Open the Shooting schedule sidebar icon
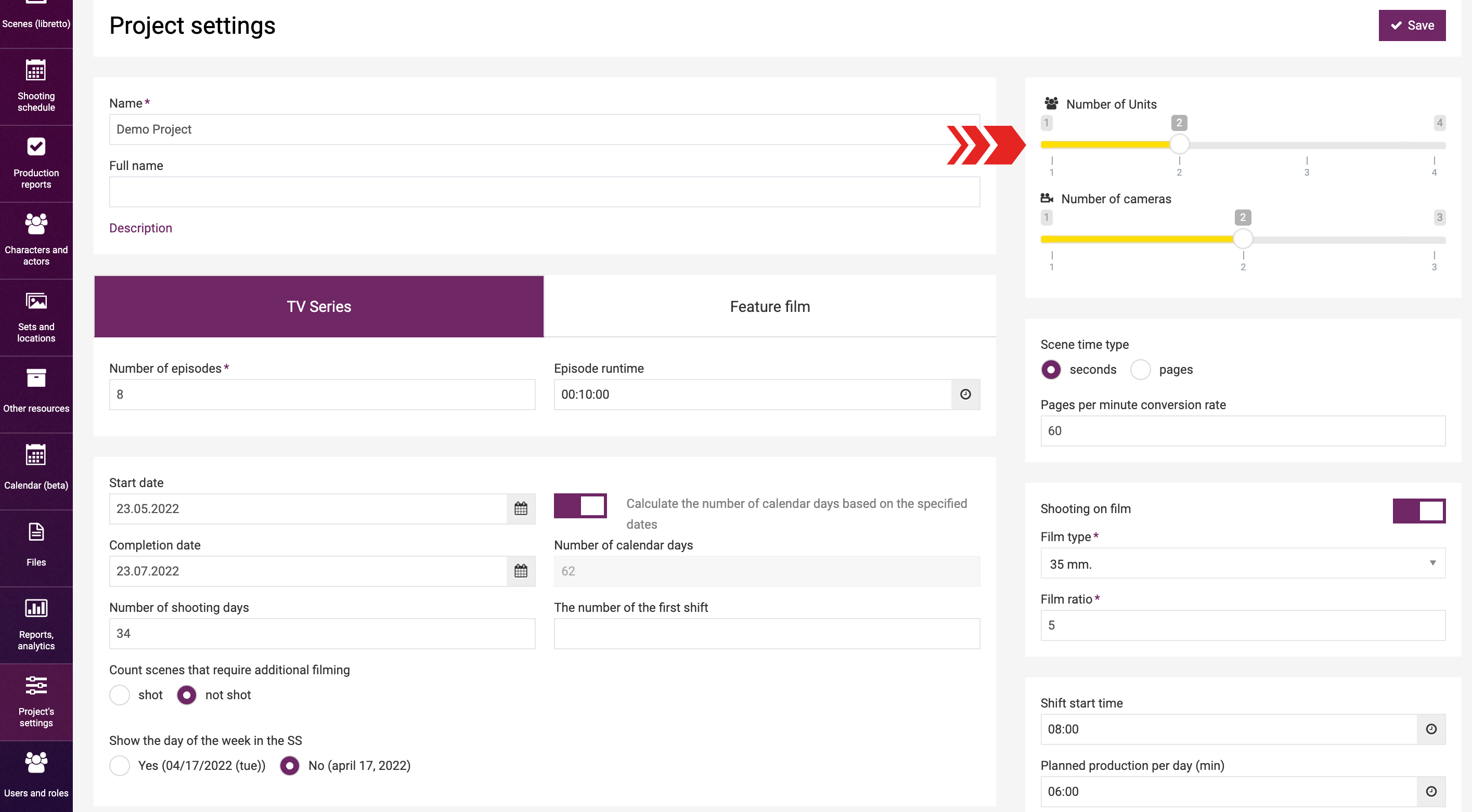This screenshot has width=1472, height=812. pyautogui.click(x=36, y=71)
